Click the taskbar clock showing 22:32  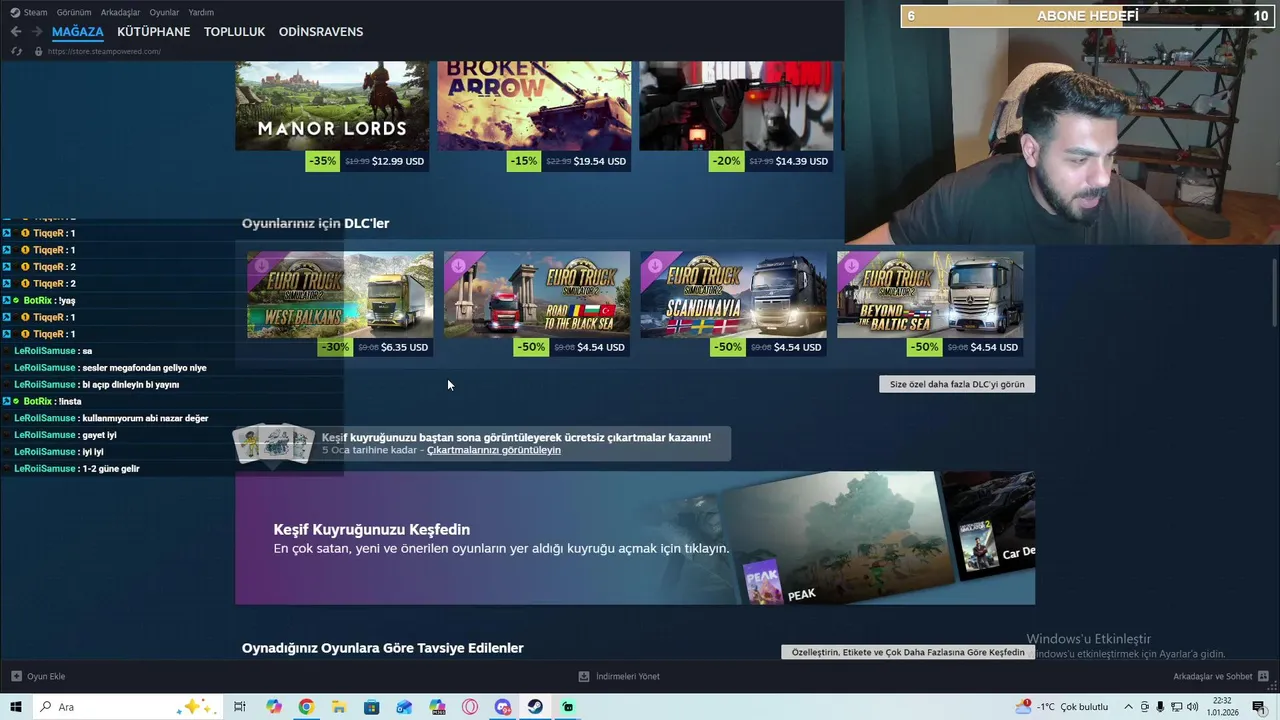[1222, 707]
